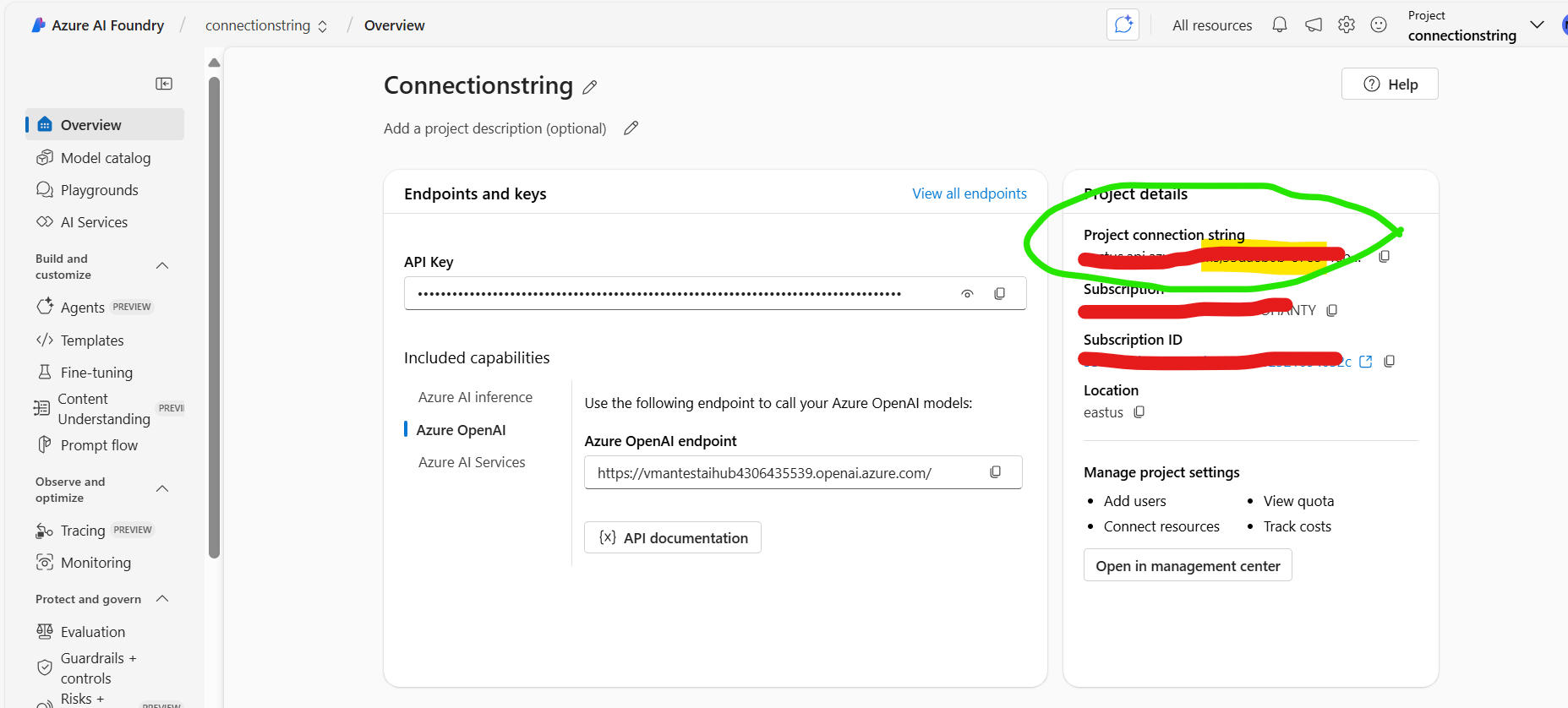
Task: Edit the Connectionstring project name pencil
Action: (x=590, y=87)
